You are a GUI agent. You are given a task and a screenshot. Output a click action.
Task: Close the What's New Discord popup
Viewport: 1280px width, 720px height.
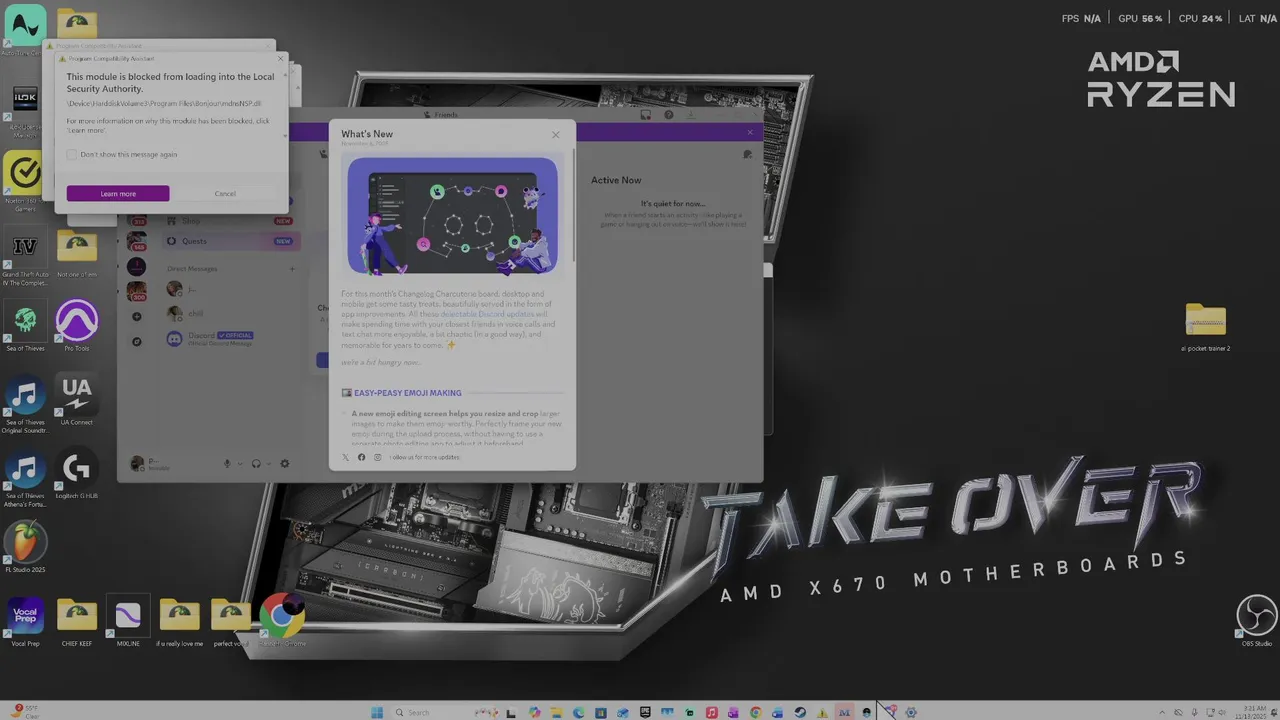[556, 135]
